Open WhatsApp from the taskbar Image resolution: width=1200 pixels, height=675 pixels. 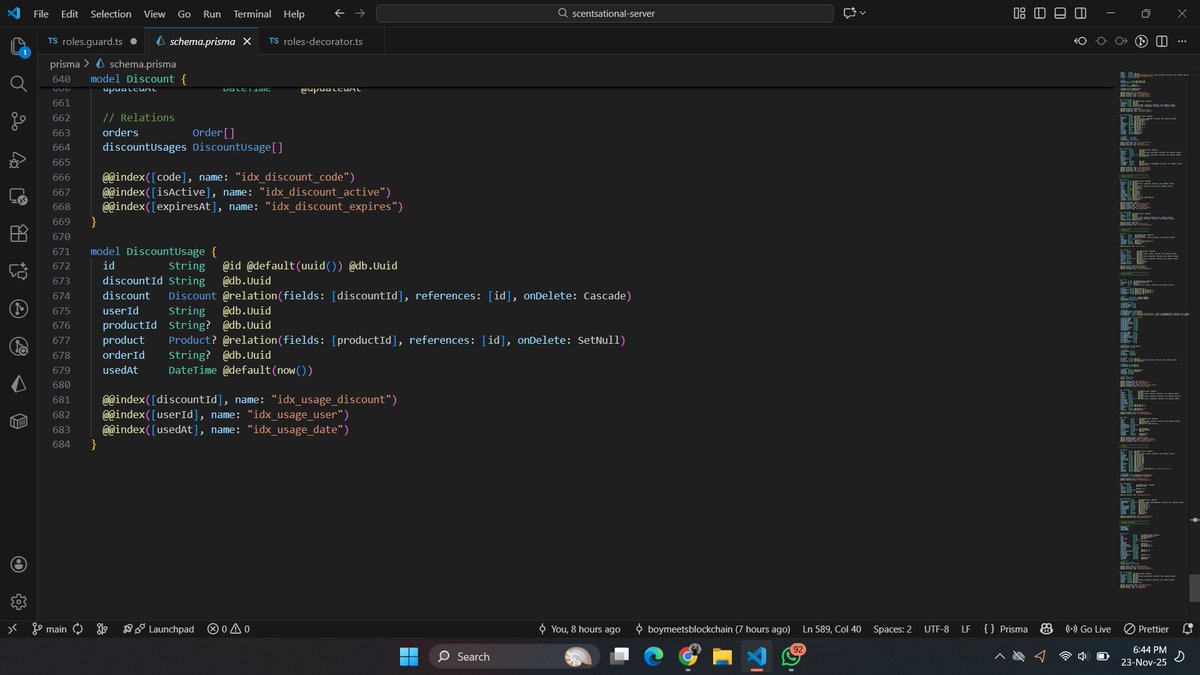(790, 656)
